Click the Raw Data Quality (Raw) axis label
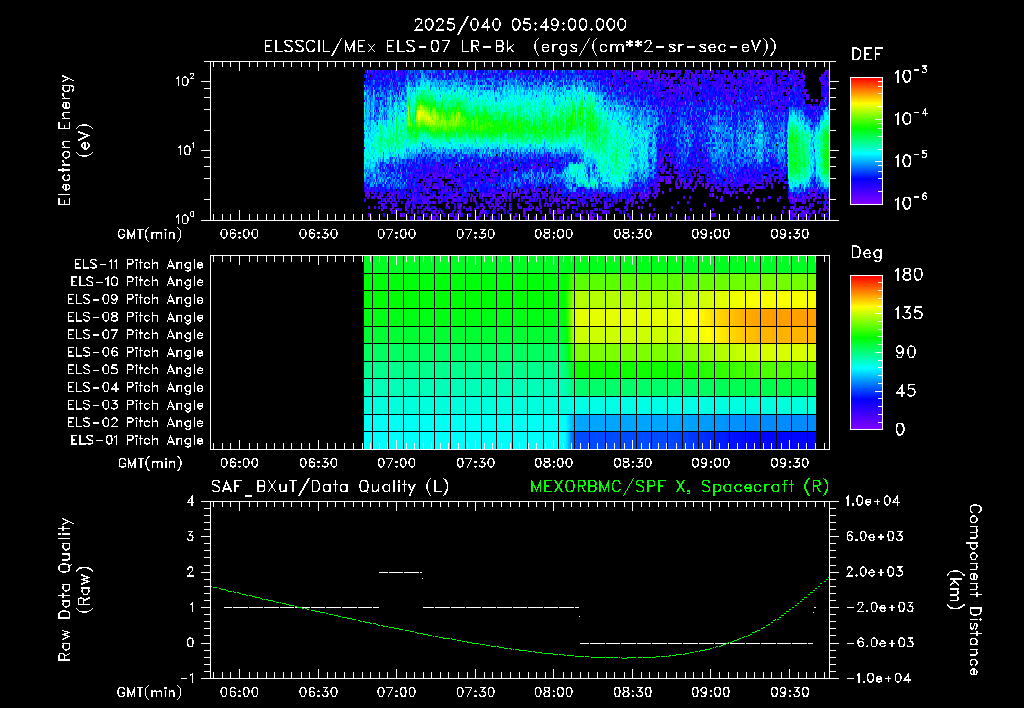Image resolution: width=1024 pixels, height=708 pixels. pyautogui.click(x=74, y=589)
